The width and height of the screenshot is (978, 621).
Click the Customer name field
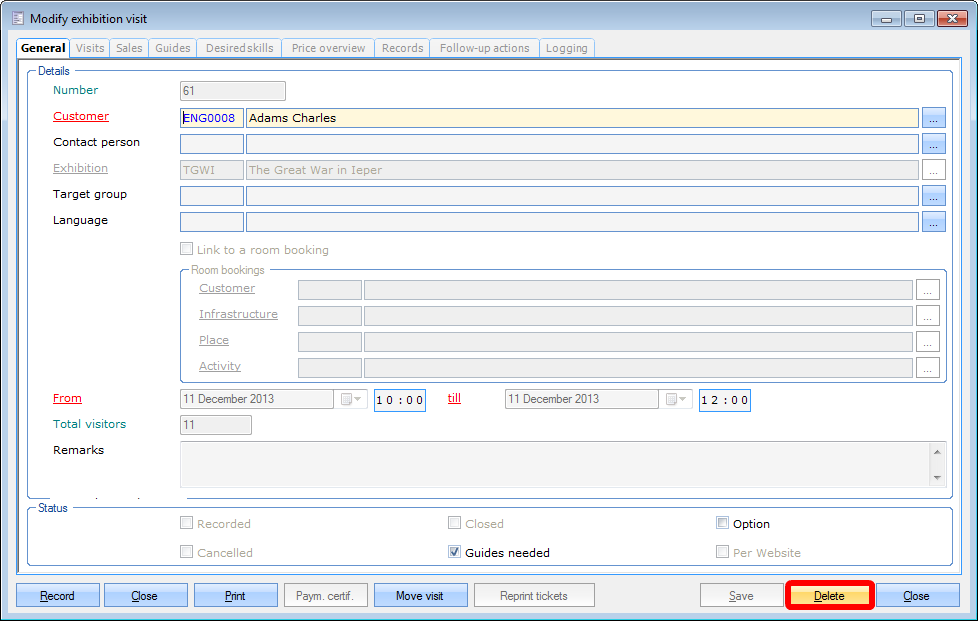pyautogui.click(x=581, y=118)
